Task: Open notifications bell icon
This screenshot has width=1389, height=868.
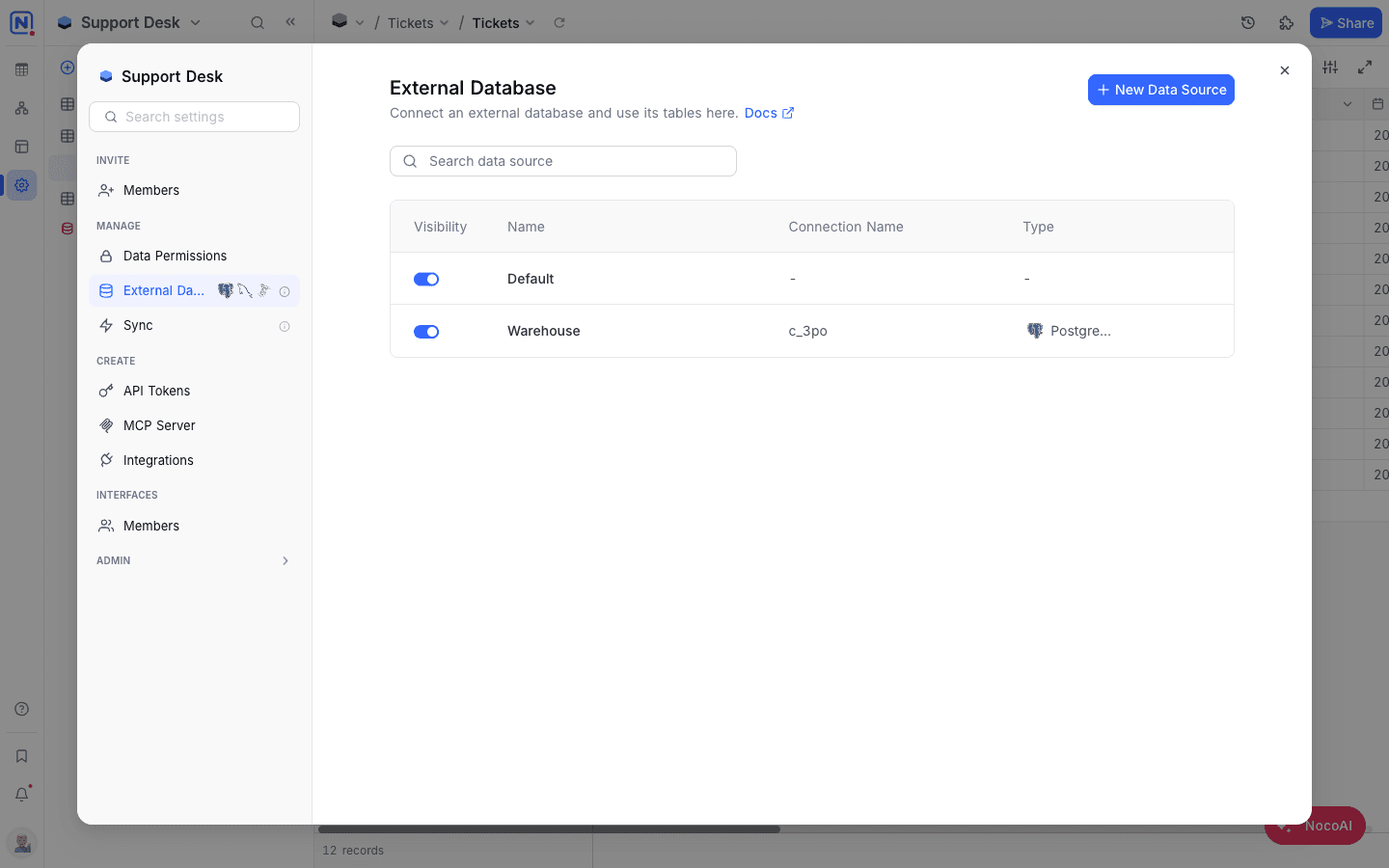Action: [22, 795]
